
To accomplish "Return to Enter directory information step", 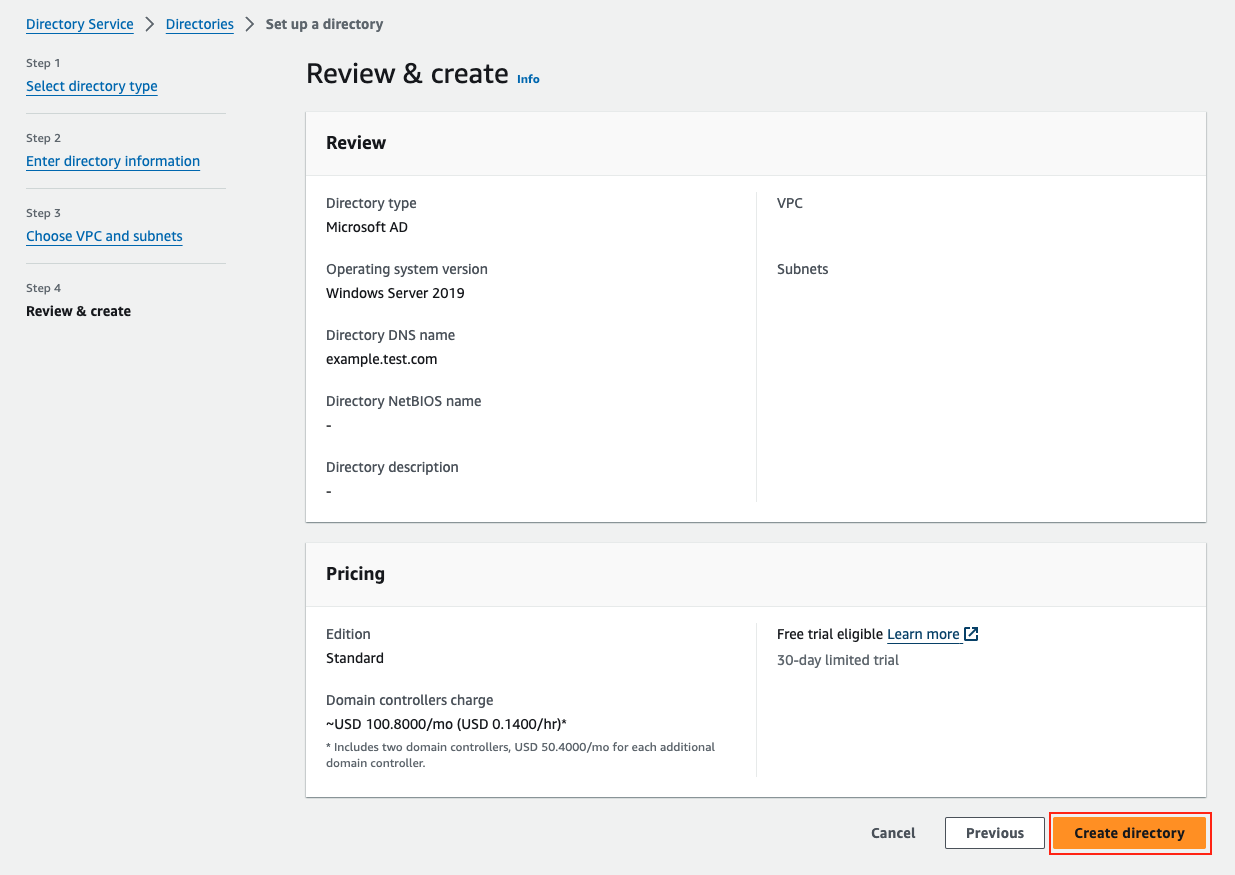I will [113, 161].
